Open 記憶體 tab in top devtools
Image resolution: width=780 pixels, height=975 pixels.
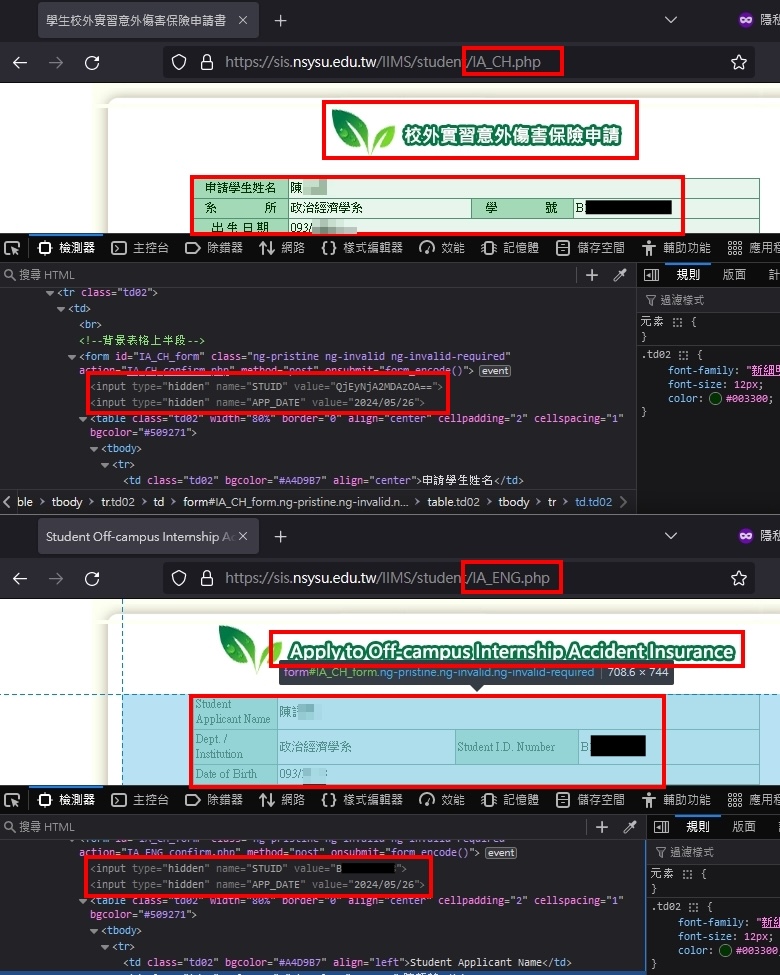pyautogui.click(x=510, y=248)
